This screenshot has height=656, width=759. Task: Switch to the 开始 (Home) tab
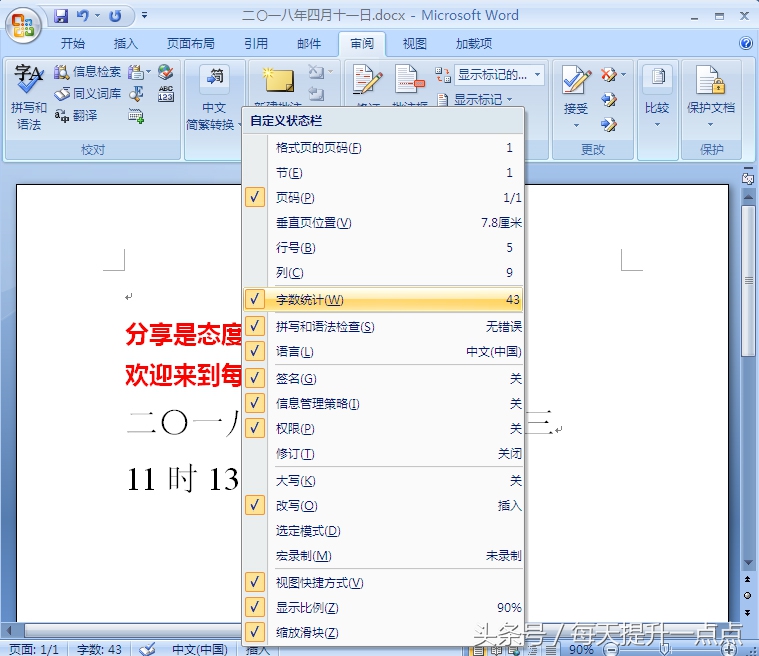(73, 44)
